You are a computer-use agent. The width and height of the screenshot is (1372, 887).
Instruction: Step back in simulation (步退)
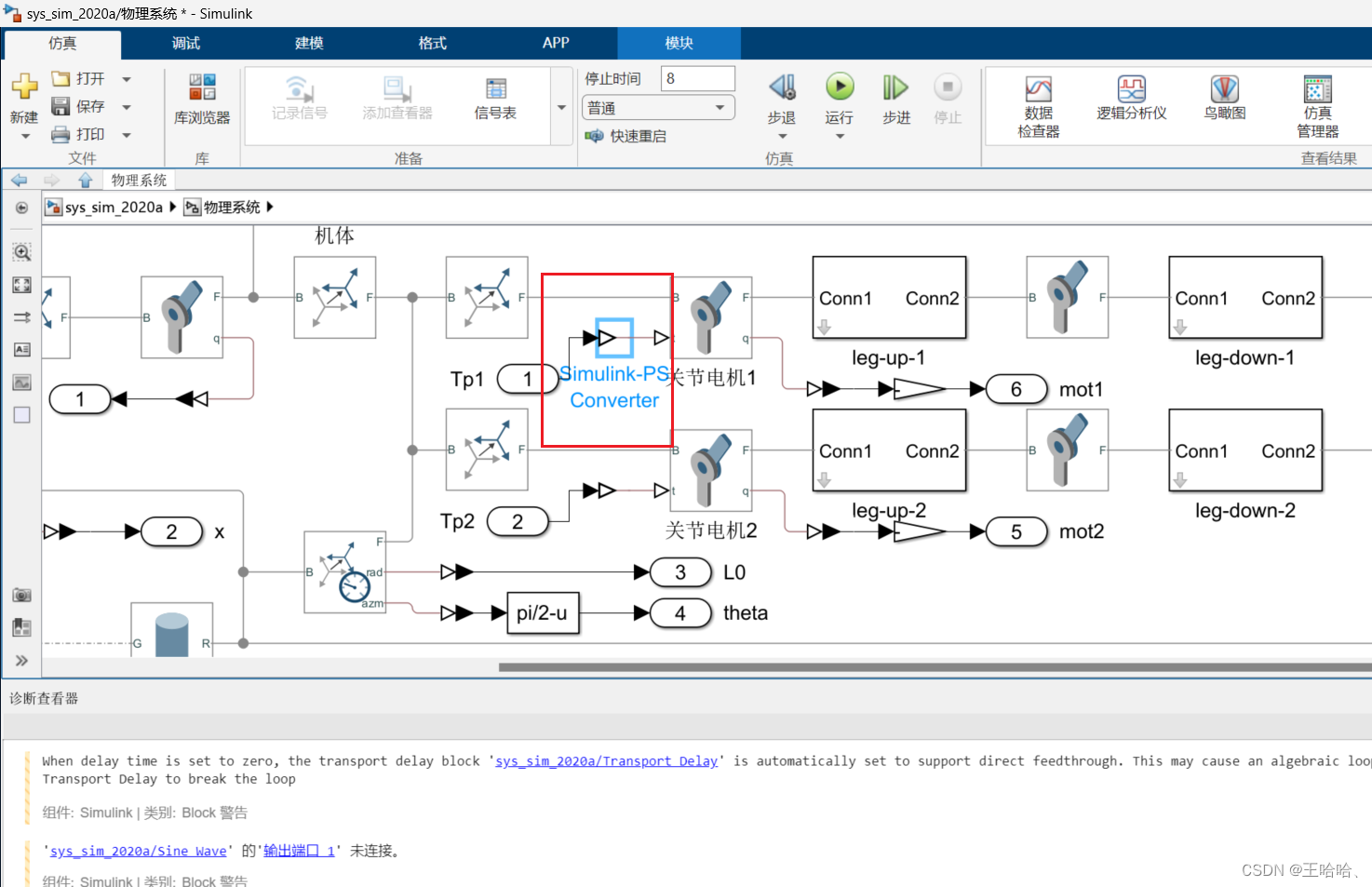(782, 99)
